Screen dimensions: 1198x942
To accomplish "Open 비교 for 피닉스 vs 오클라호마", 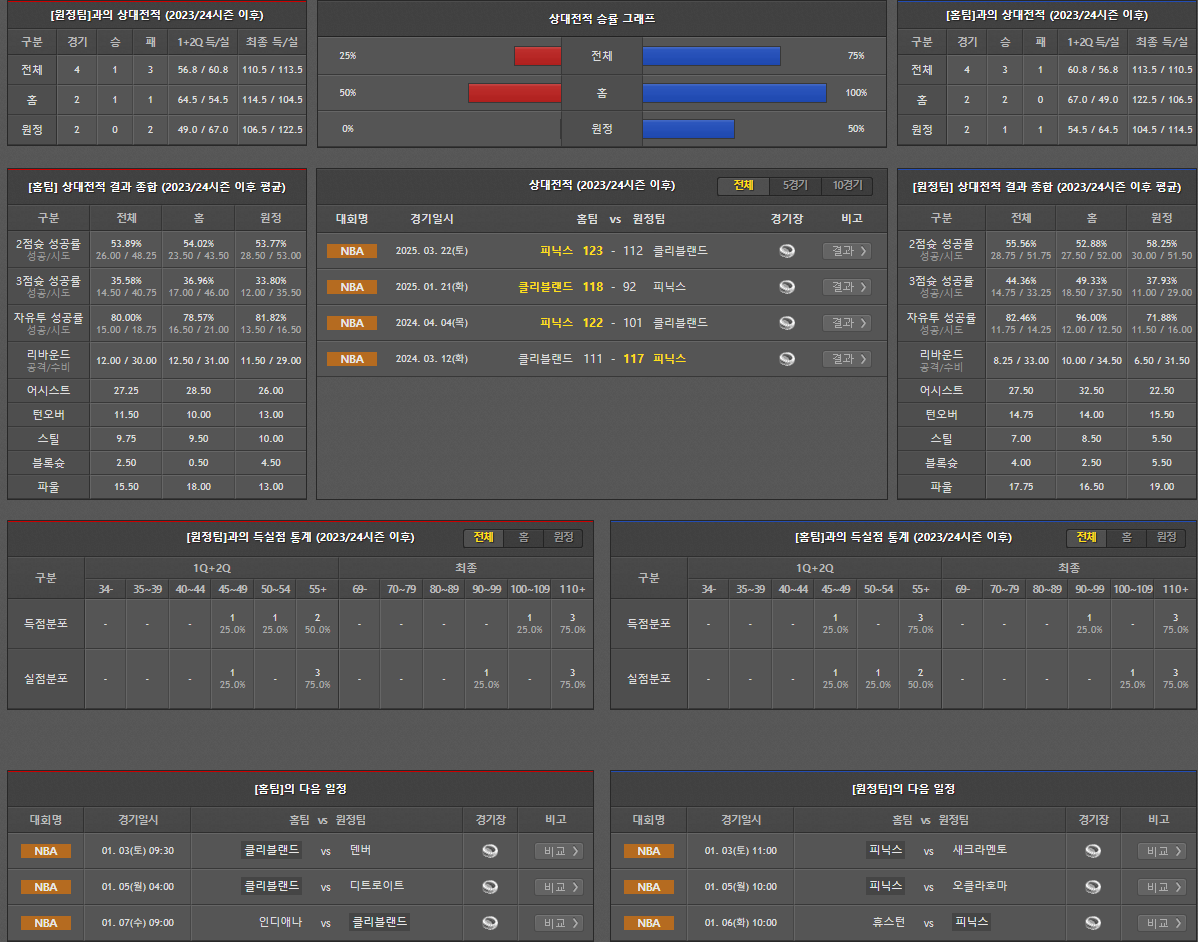I will pos(1161,887).
